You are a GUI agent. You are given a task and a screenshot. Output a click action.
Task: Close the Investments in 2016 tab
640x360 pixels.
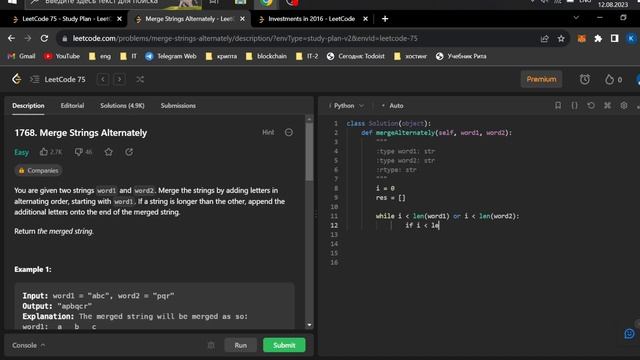pyautogui.click(x=365, y=19)
